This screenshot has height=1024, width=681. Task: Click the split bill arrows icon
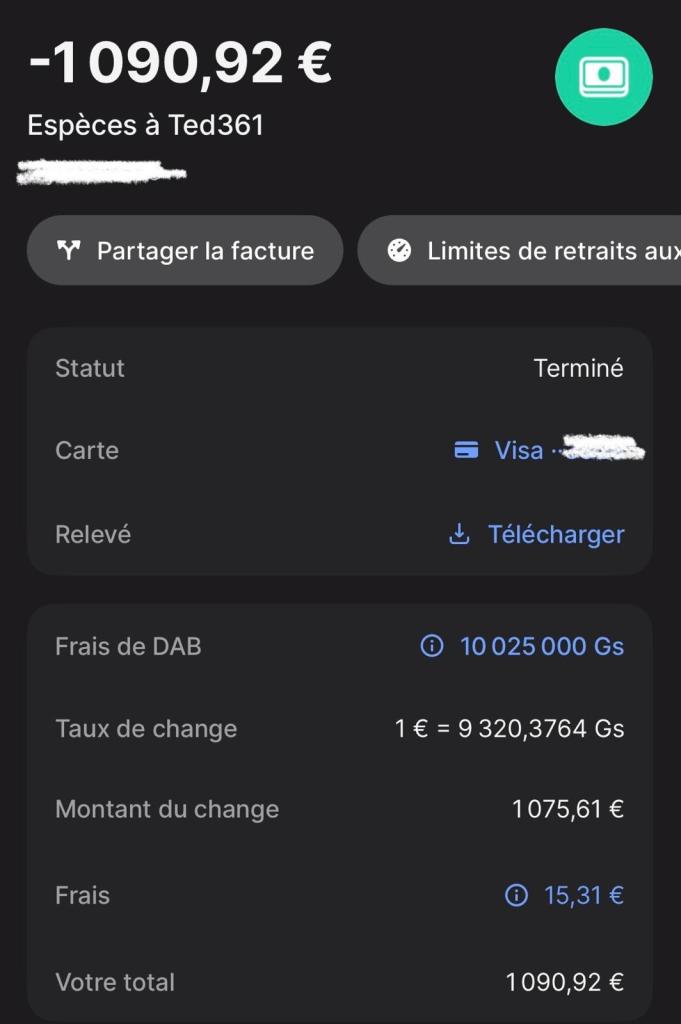pos(68,250)
